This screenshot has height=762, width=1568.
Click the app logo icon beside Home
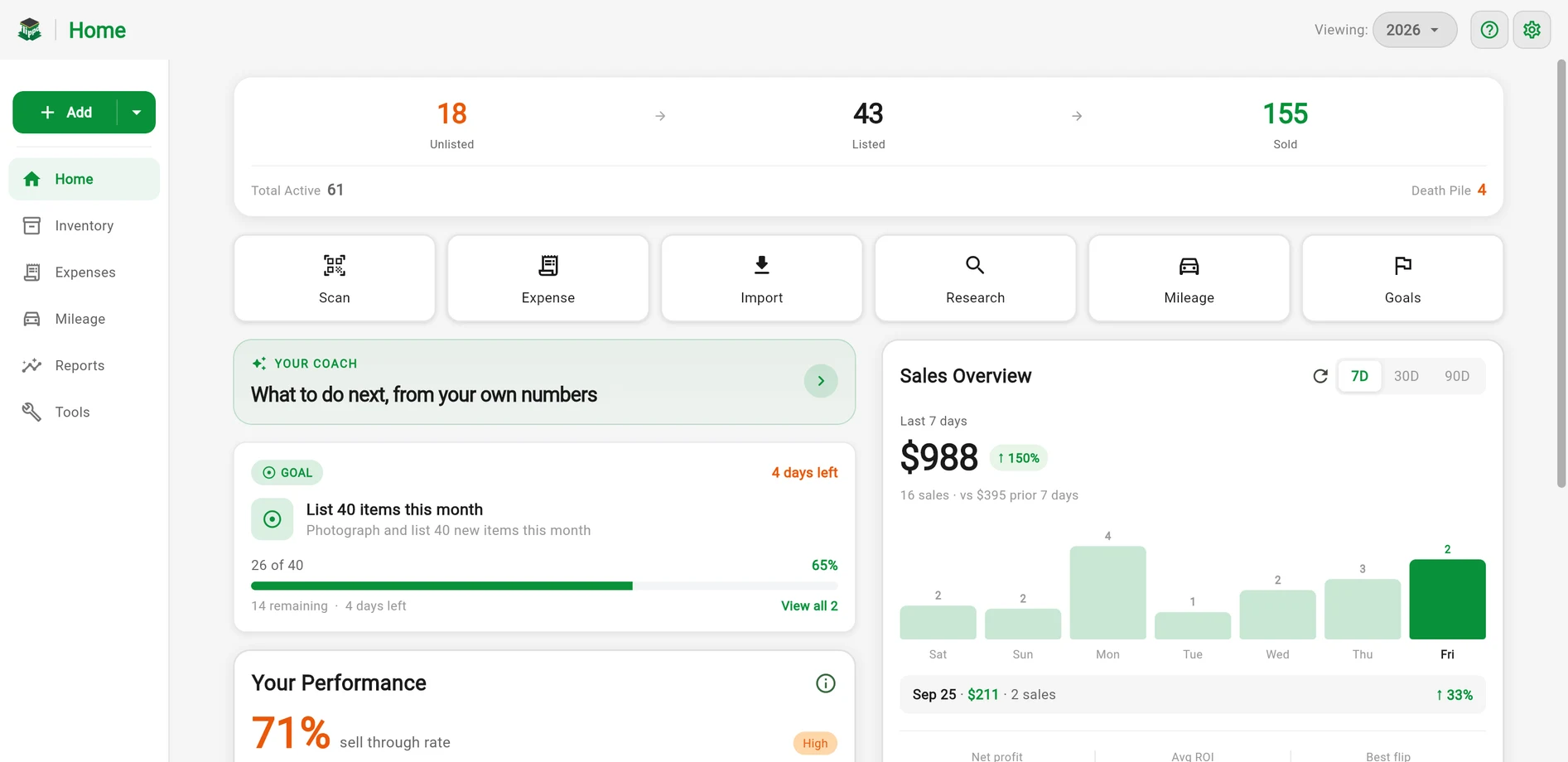30,30
